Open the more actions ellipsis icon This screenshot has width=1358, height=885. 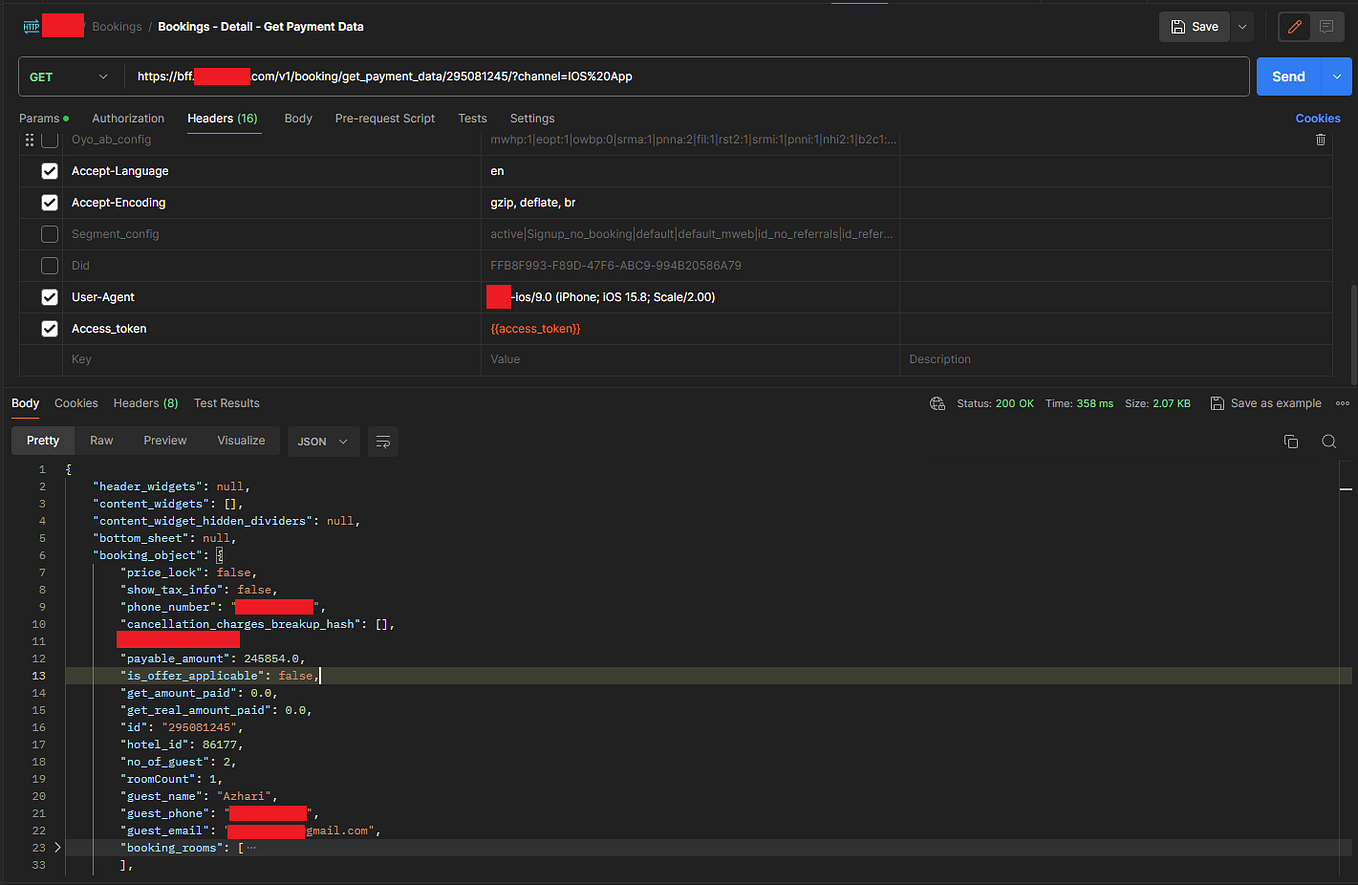tap(1342, 403)
